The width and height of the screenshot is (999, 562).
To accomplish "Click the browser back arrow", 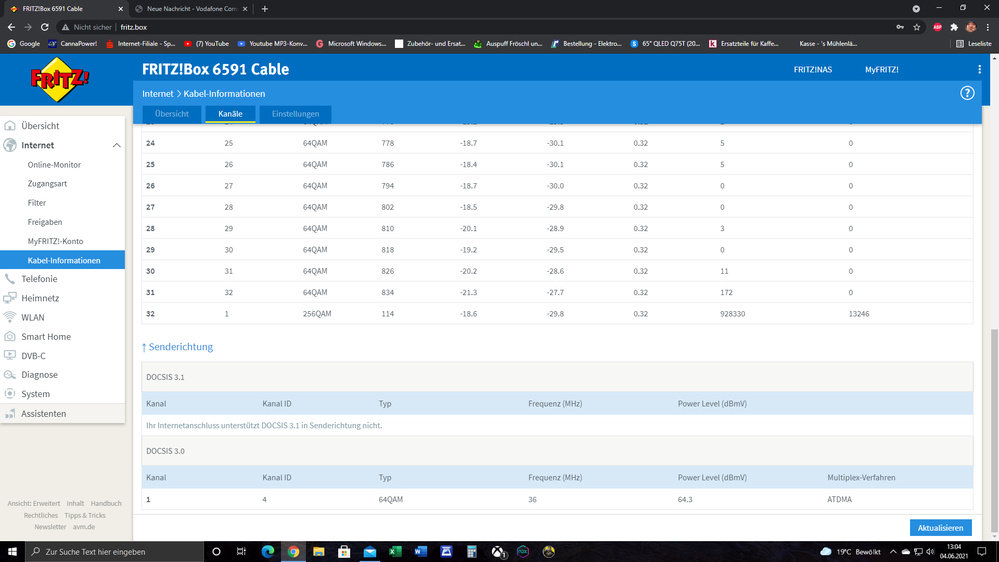I will click(x=11, y=27).
